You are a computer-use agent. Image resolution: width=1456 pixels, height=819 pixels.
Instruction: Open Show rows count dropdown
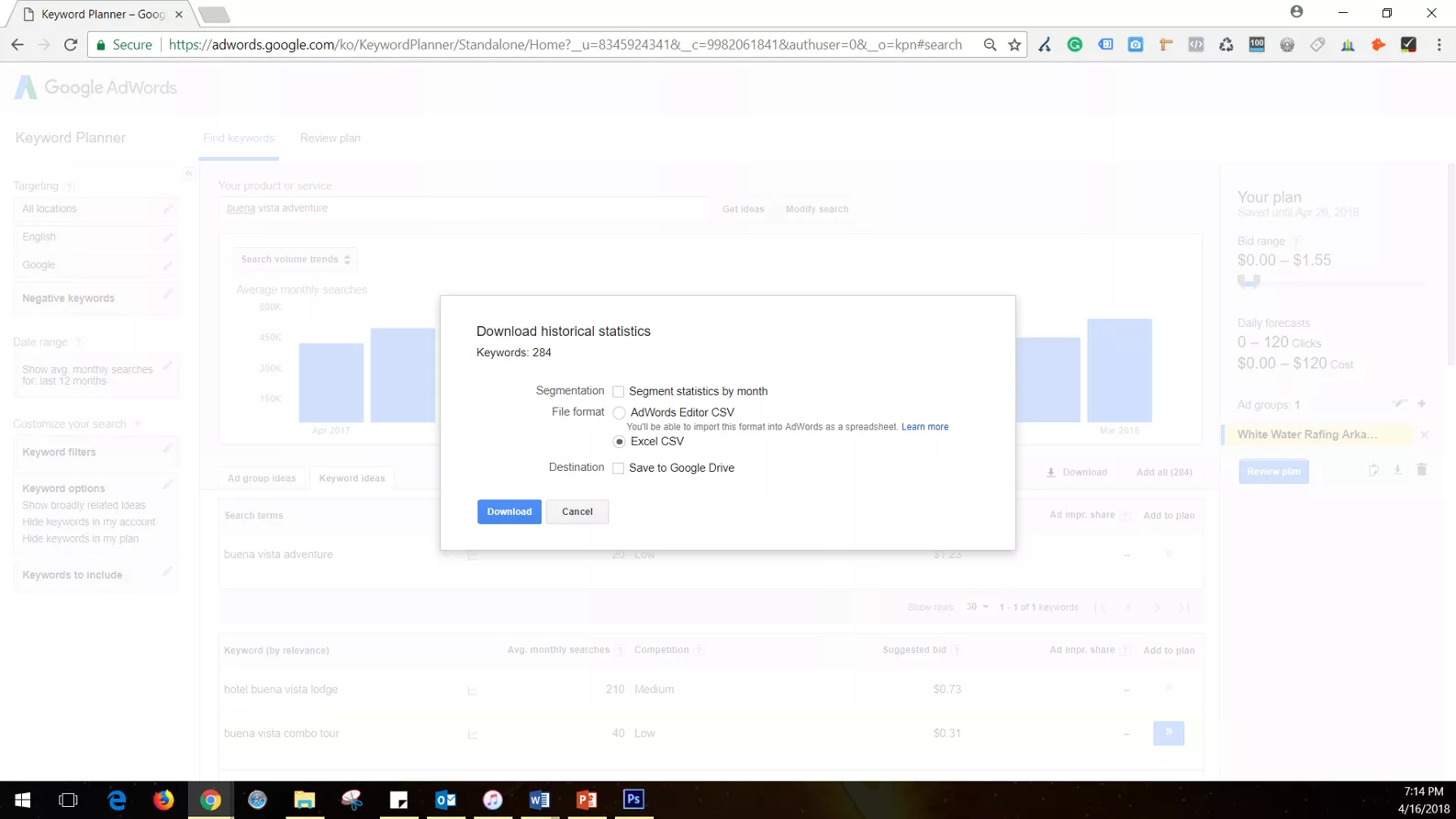click(x=978, y=607)
